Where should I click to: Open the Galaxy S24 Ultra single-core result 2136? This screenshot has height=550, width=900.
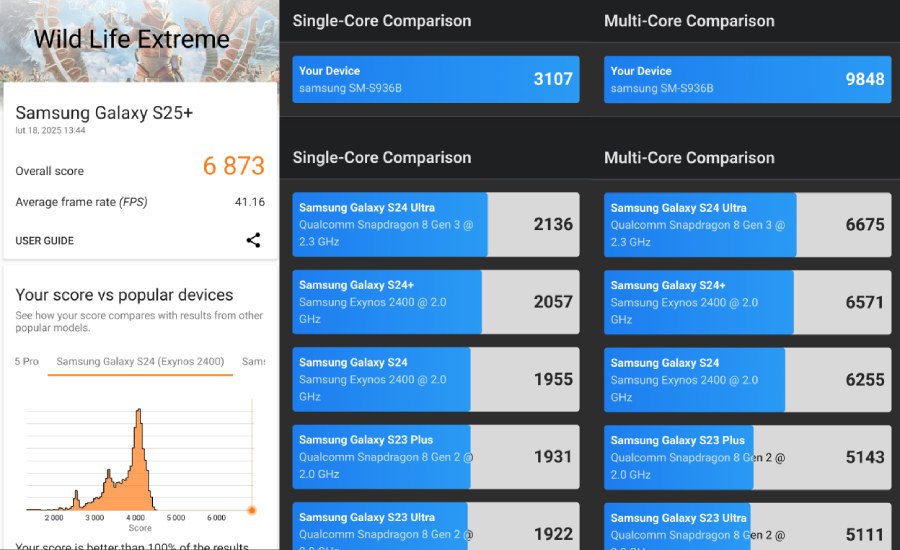pyautogui.click(x=435, y=224)
